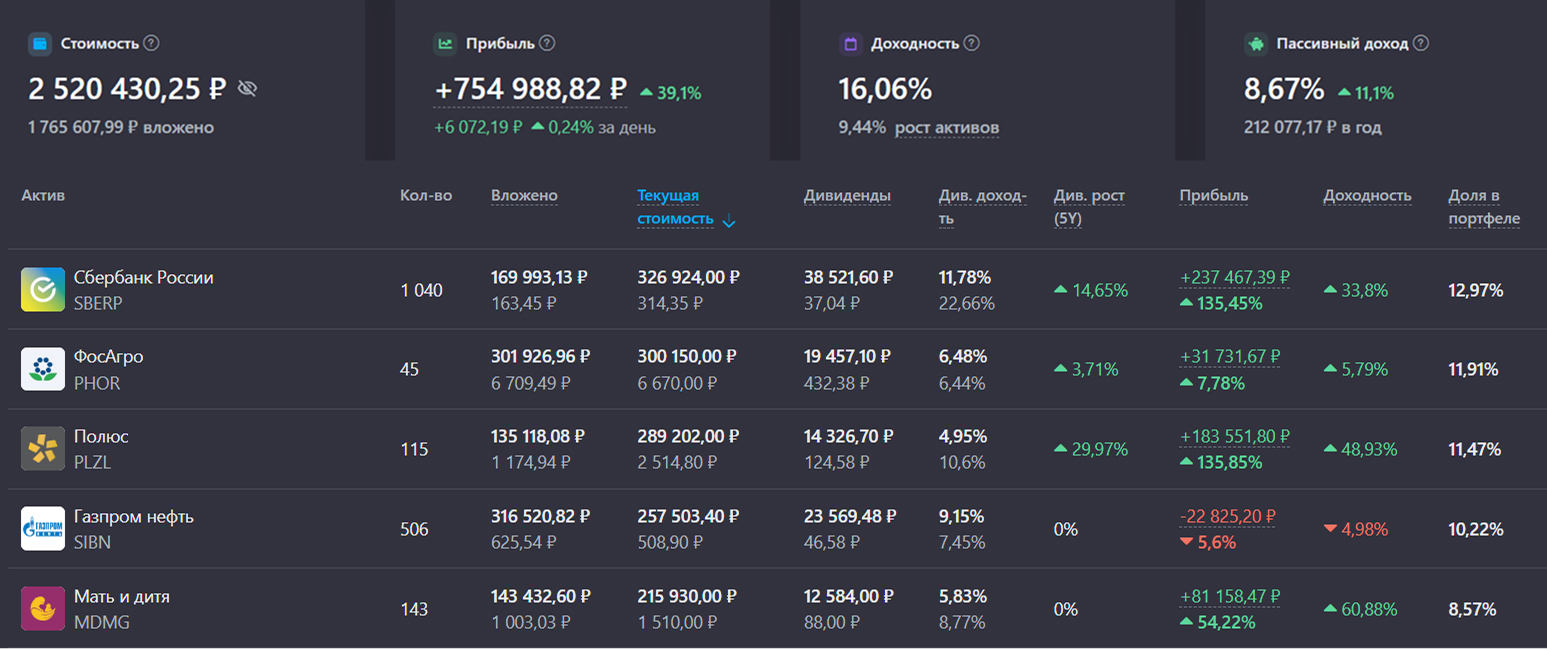This screenshot has width=1547, height=649.
Task: Click the PhosAgro PHOR logo icon
Action: point(43,369)
